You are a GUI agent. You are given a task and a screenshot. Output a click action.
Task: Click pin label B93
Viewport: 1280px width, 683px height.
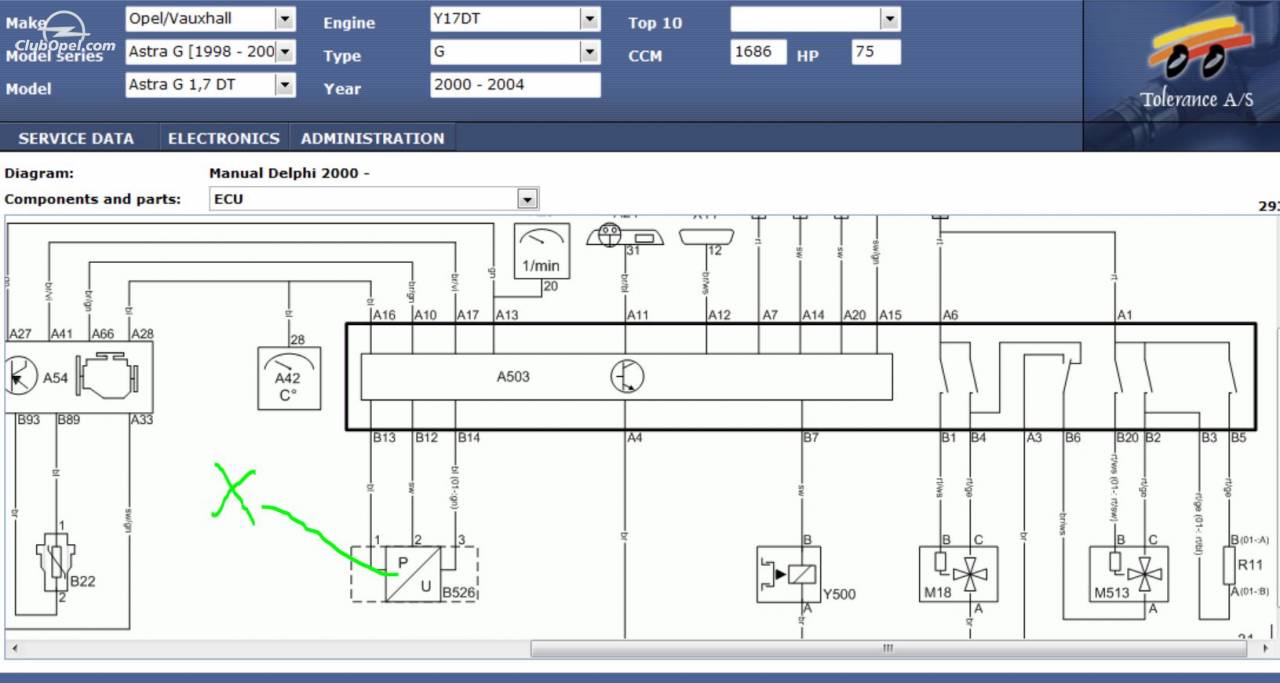[28, 420]
